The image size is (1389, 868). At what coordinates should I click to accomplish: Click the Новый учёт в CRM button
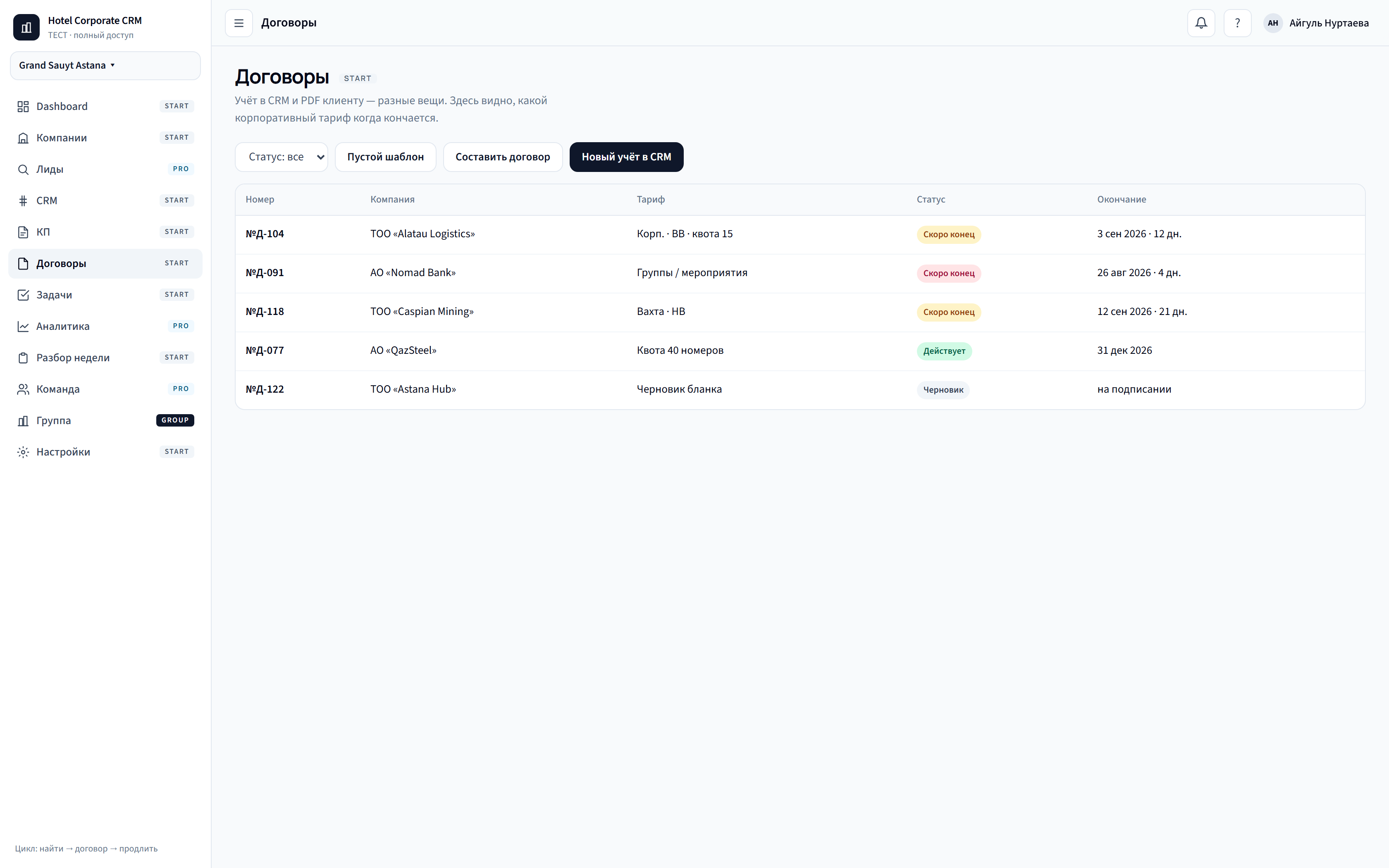point(626,157)
